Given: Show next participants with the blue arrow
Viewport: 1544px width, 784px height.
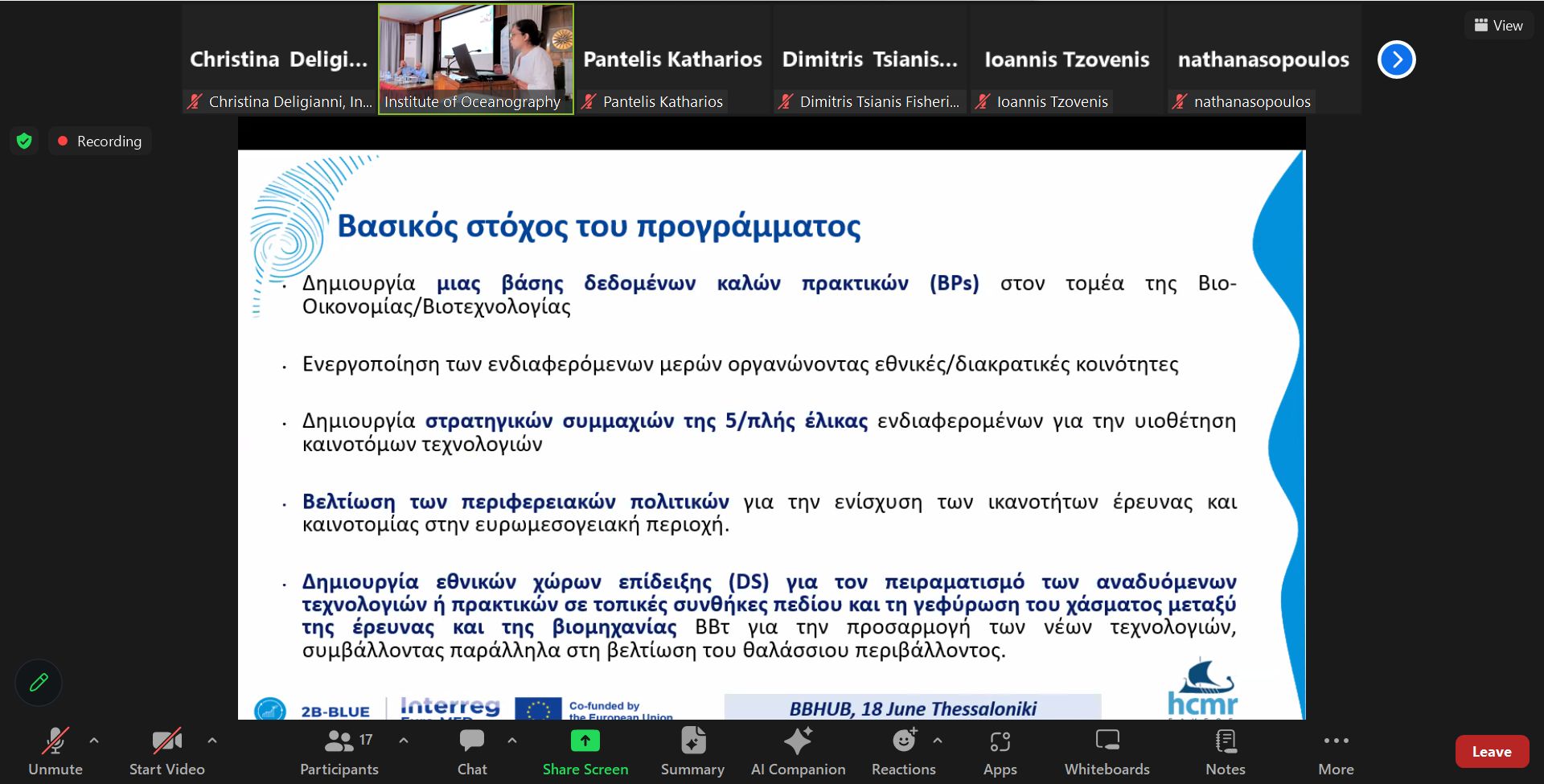Looking at the screenshot, I should 1396,60.
